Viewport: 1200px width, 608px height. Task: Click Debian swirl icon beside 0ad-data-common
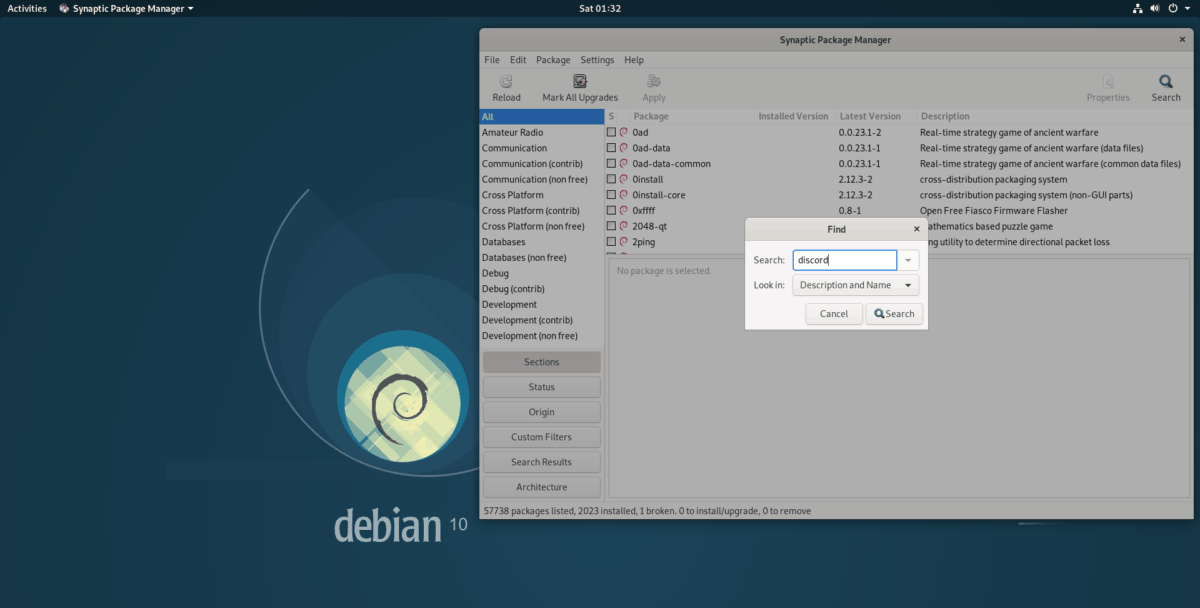(x=624, y=164)
